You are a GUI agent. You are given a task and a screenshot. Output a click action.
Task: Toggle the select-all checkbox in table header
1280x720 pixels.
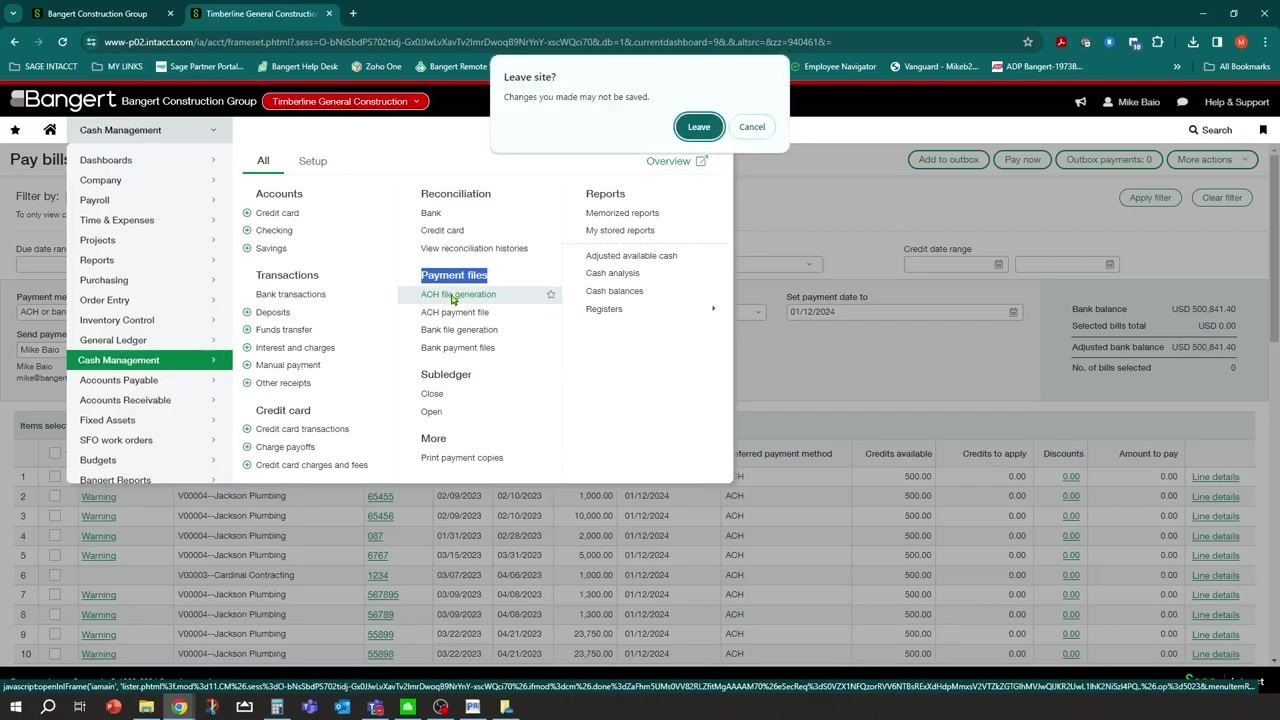[x=55, y=453]
